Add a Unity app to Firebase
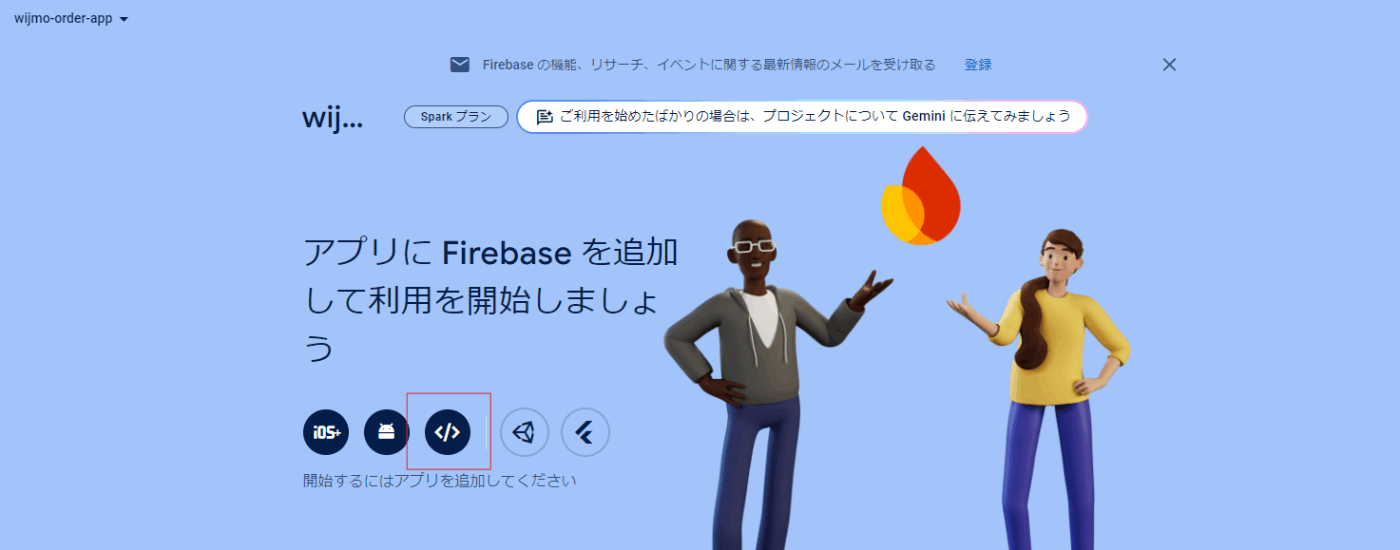Image resolution: width=1400 pixels, height=550 pixels. point(524,433)
